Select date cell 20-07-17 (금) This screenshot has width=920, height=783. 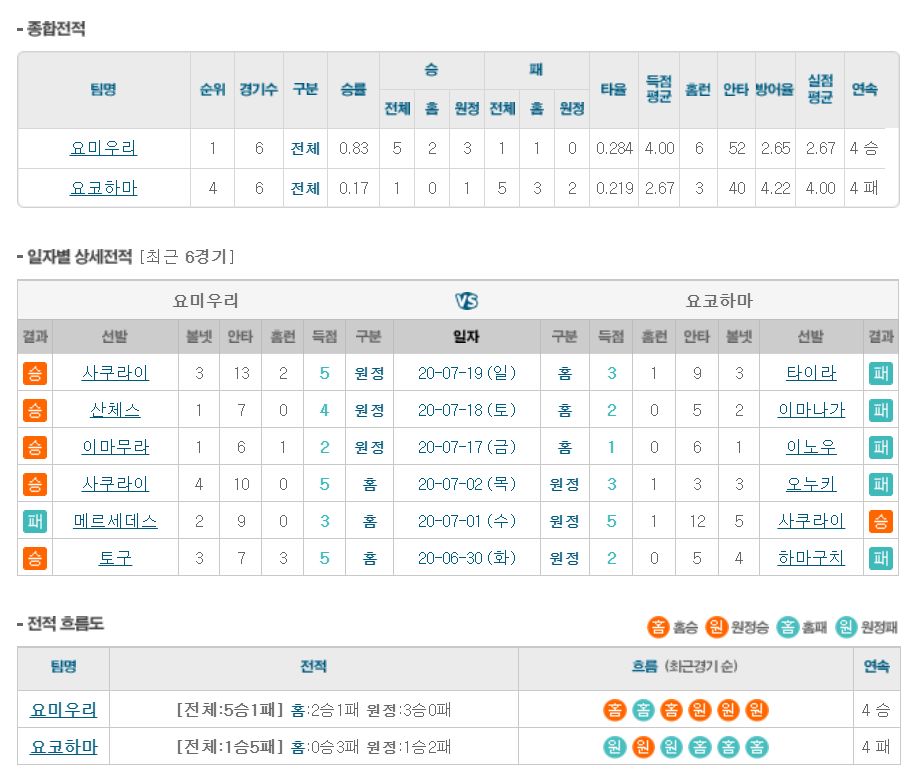point(466,447)
